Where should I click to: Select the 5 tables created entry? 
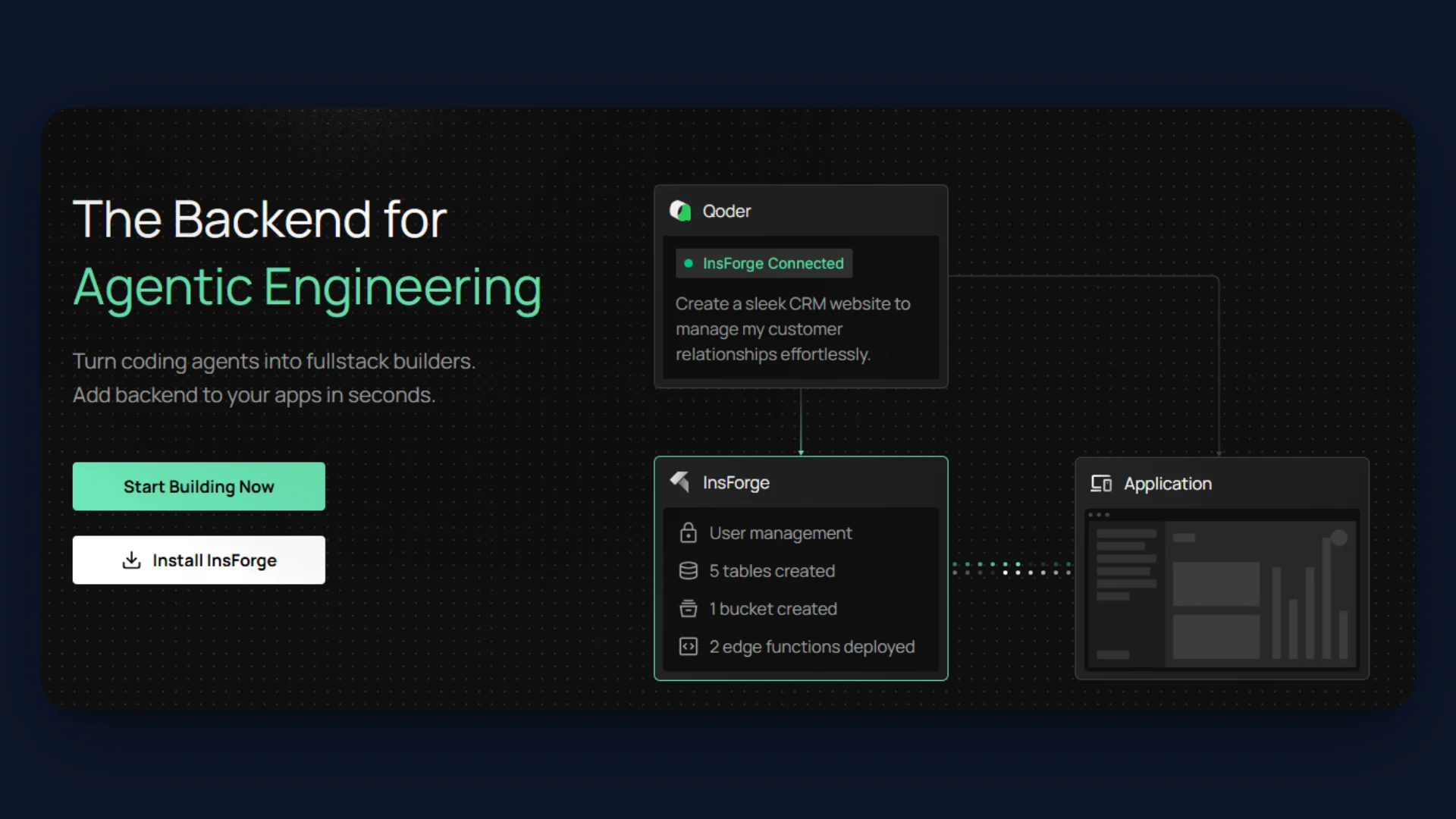click(772, 570)
